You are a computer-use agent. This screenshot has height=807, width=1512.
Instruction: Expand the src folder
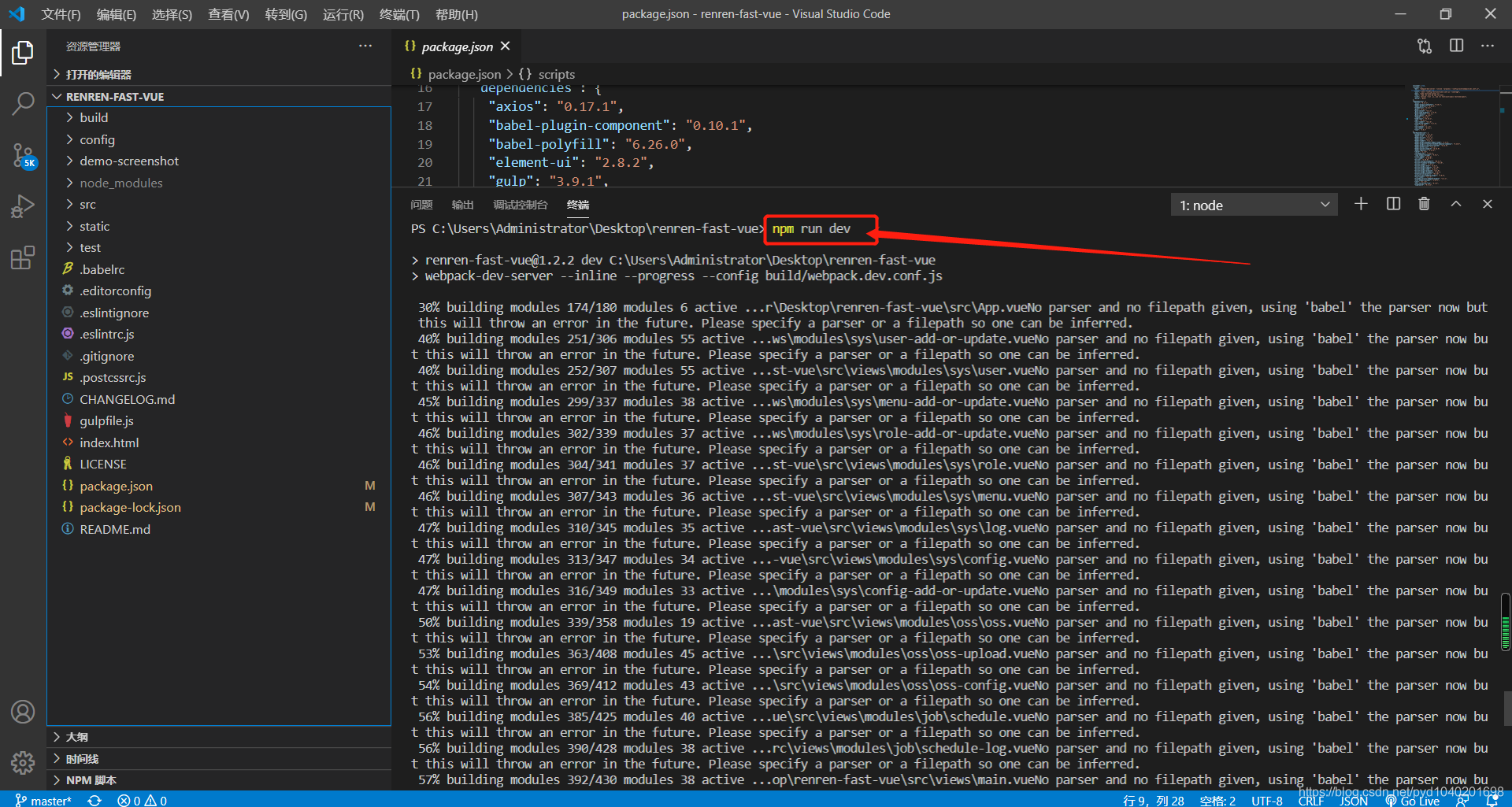[219, 205]
